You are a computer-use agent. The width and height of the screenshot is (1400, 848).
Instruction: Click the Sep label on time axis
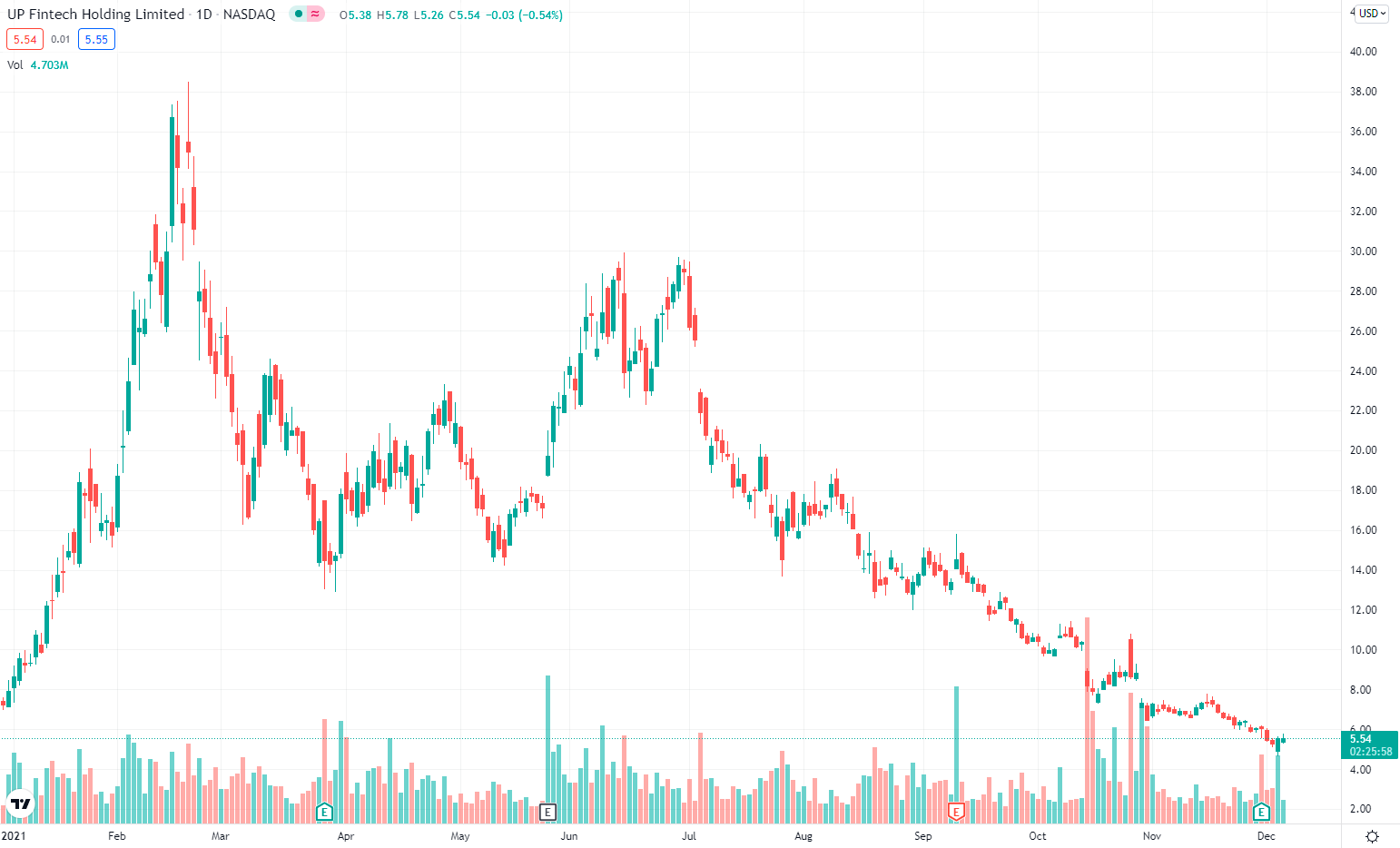click(923, 836)
